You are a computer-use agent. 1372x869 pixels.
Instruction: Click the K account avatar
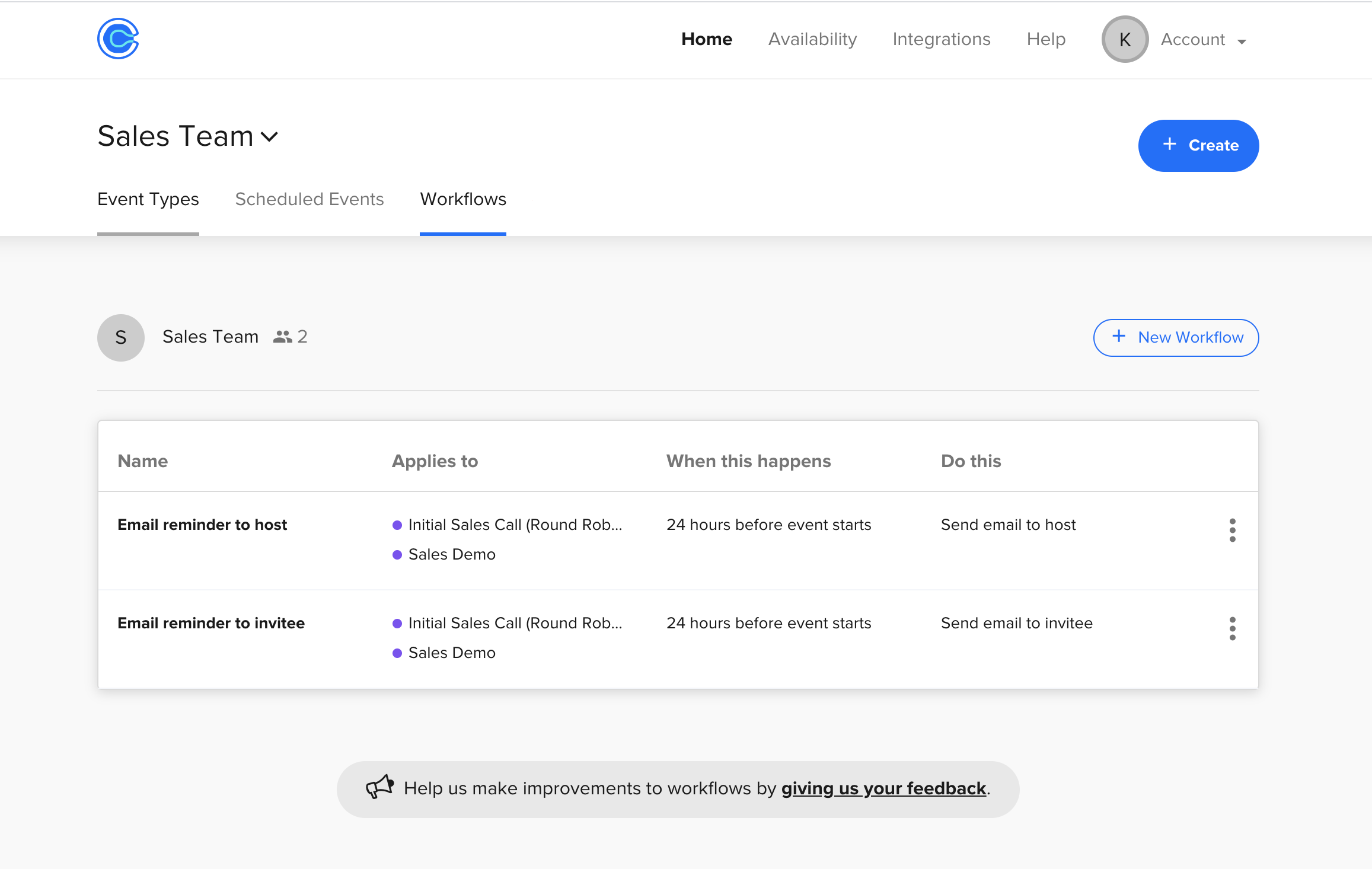coord(1125,39)
